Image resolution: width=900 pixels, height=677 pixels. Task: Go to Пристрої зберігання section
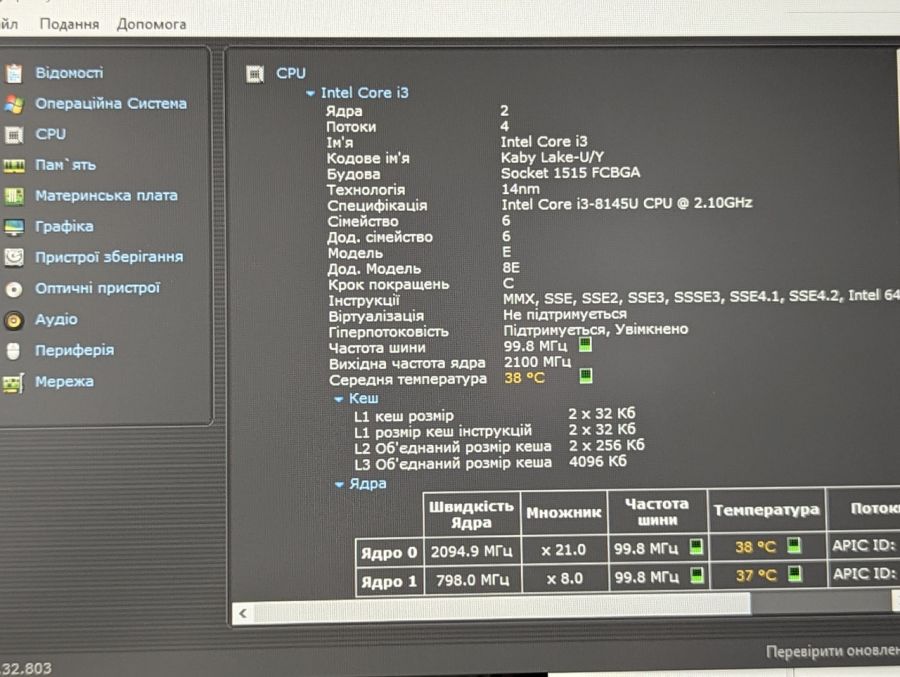(109, 257)
